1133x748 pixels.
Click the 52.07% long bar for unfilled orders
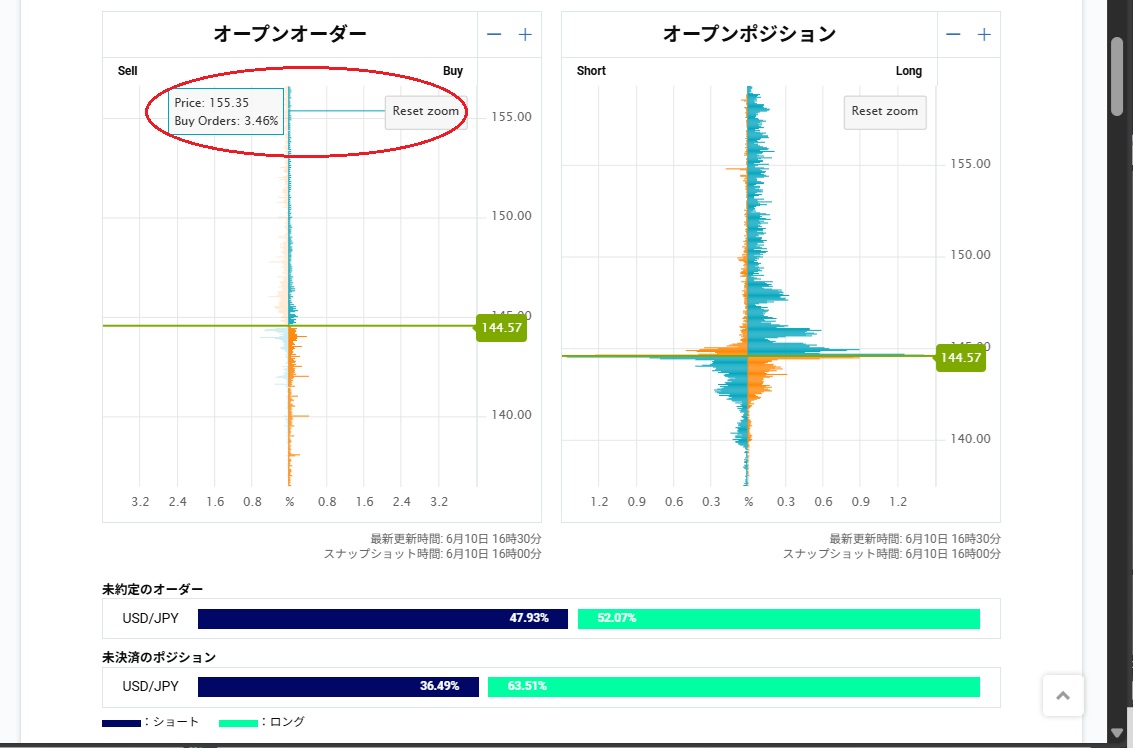779,619
